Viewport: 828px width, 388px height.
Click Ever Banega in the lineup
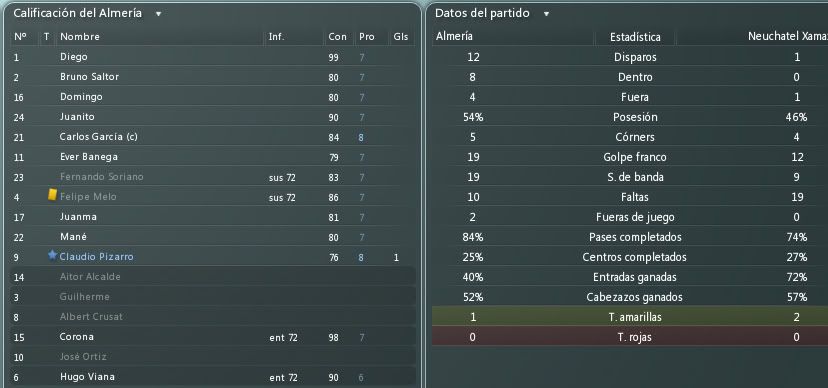(x=89, y=157)
